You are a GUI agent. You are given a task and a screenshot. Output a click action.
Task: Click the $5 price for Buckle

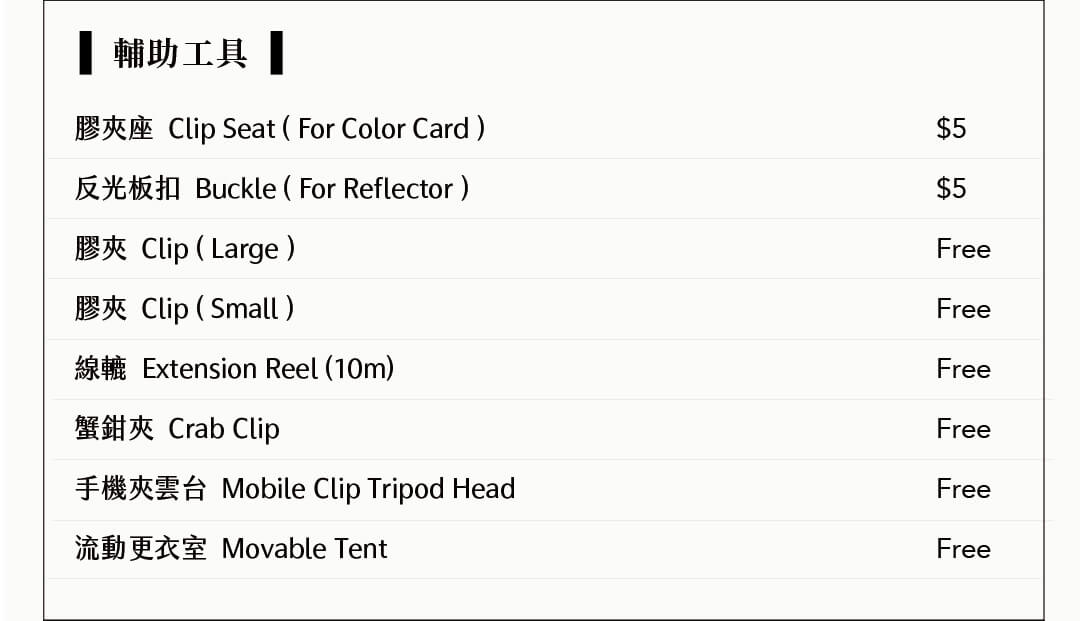pos(951,189)
